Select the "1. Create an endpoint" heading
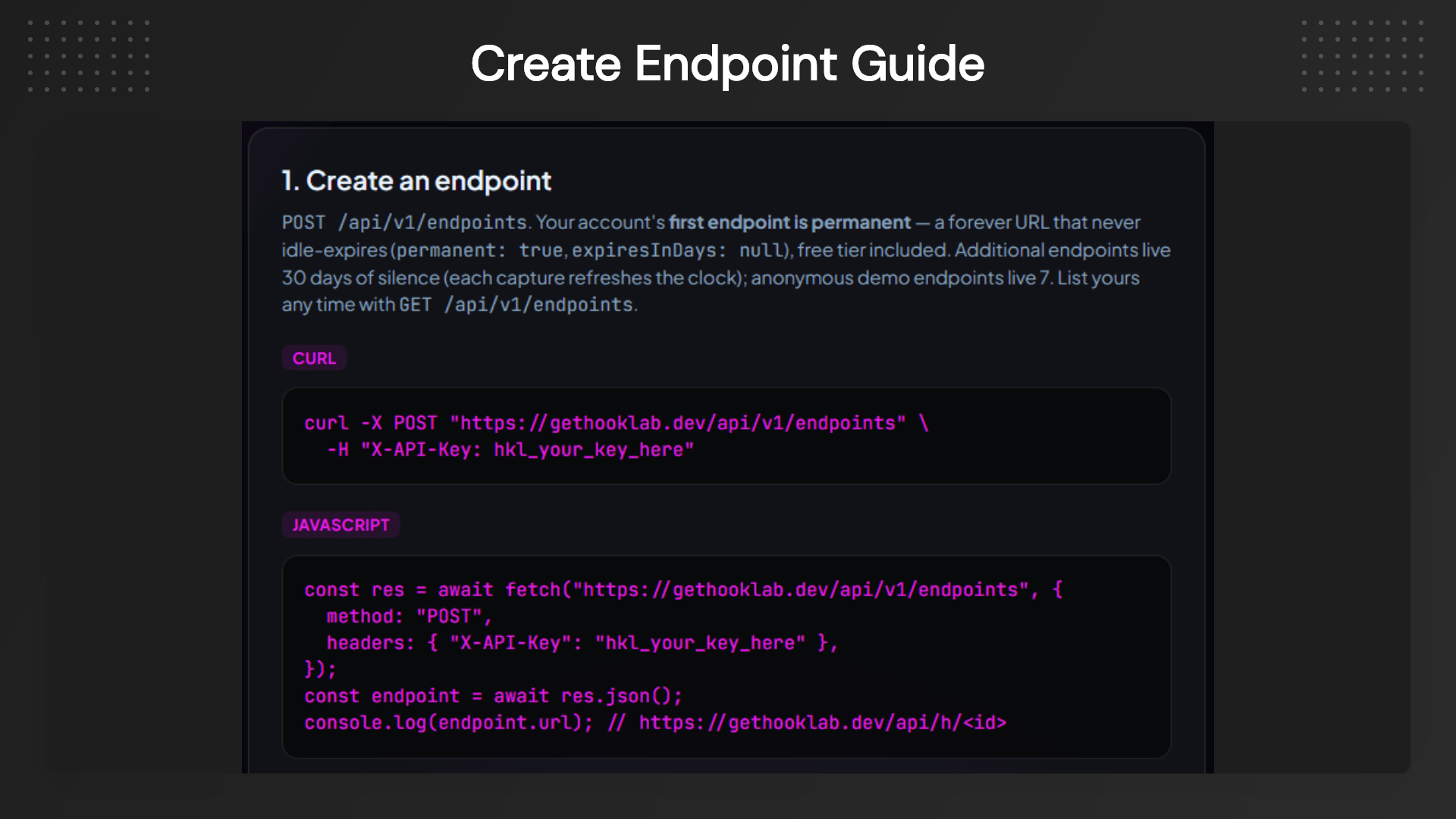Image resolution: width=1456 pixels, height=819 pixels. pyautogui.click(x=416, y=181)
